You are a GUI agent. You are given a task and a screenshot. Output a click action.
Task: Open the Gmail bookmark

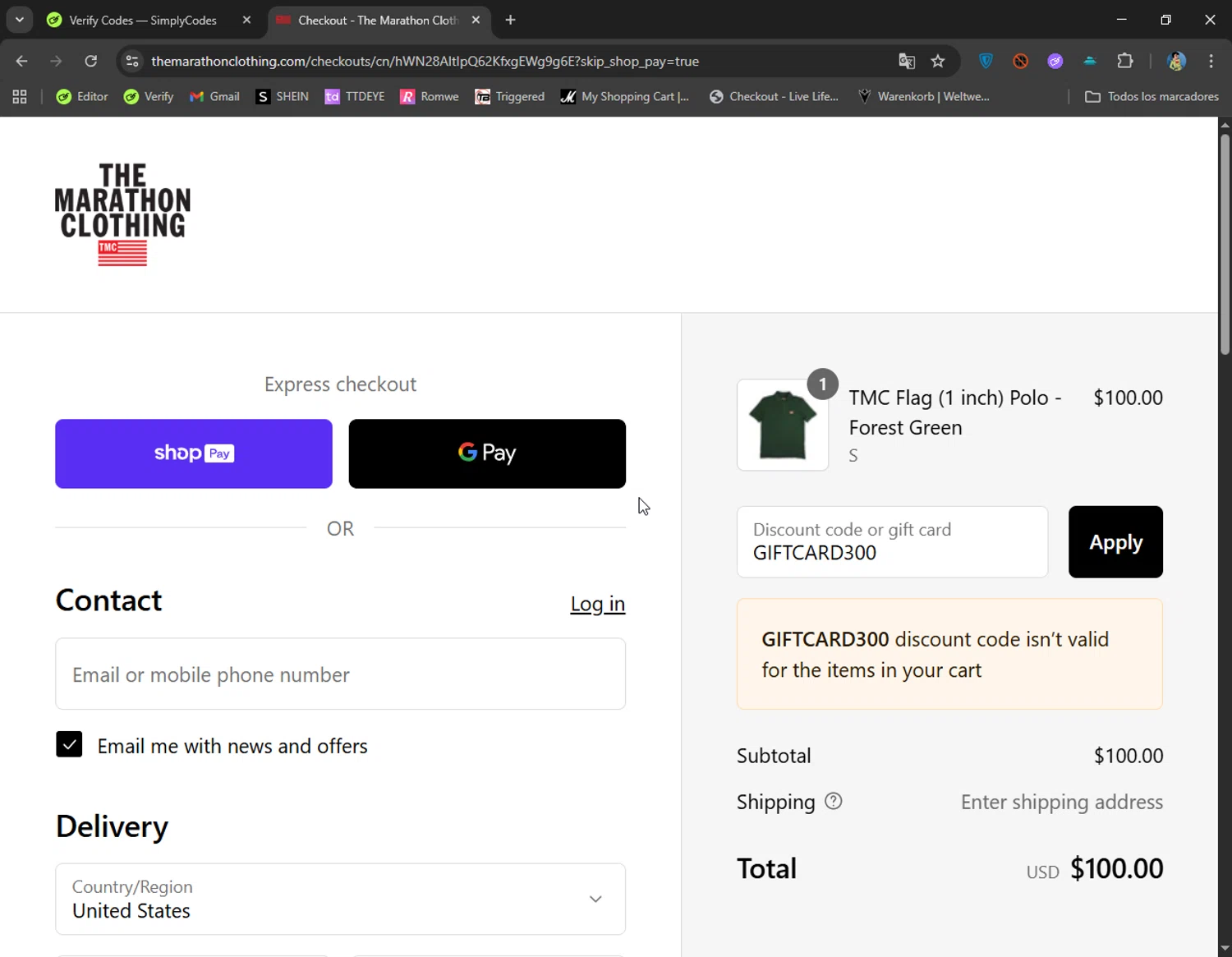(214, 96)
